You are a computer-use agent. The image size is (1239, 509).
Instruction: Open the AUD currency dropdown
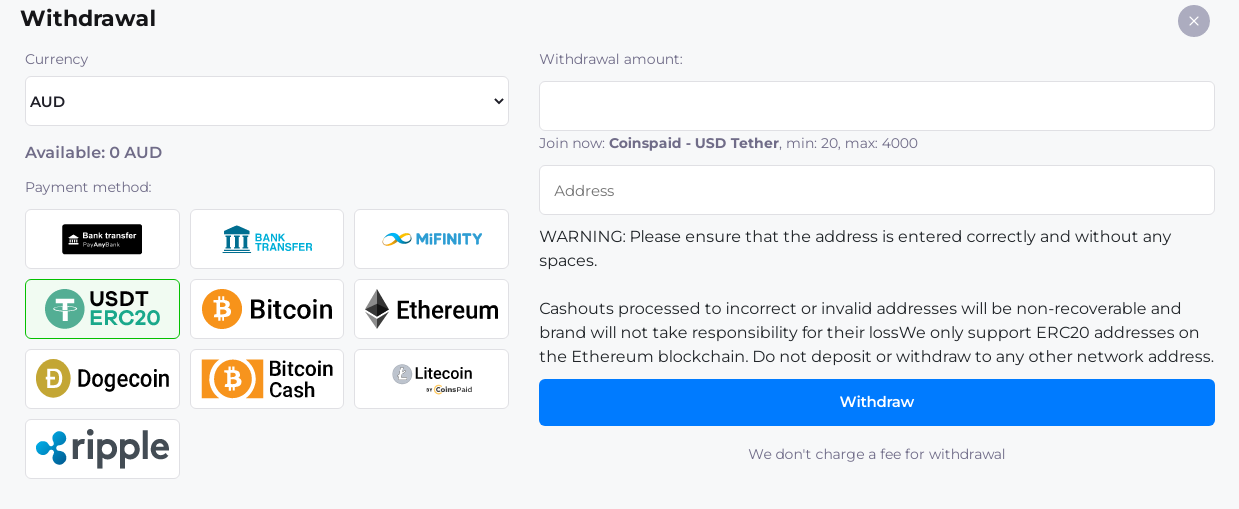click(x=267, y=101)
